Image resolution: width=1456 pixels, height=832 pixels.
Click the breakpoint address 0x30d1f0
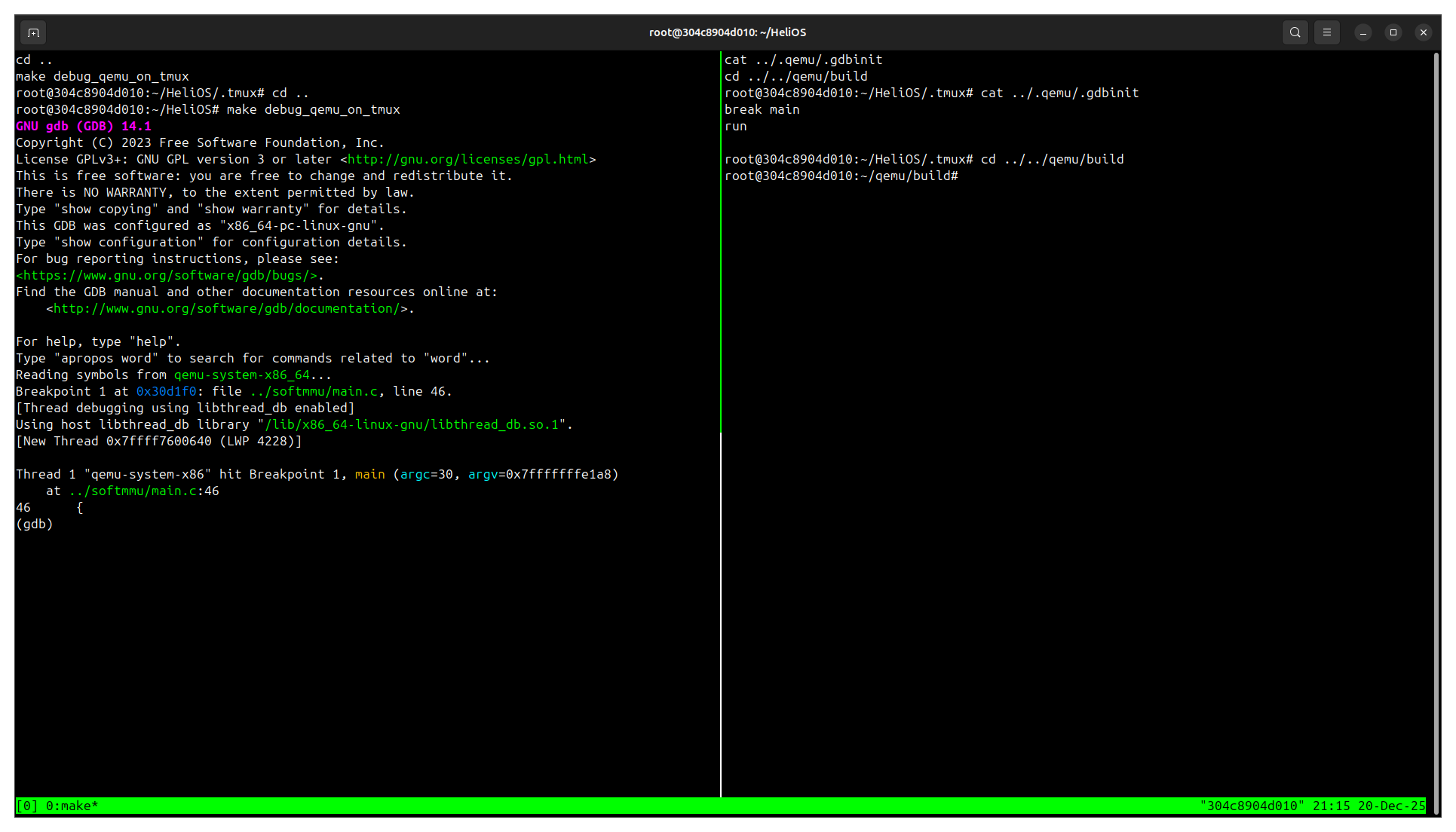[x=166, y=391]
